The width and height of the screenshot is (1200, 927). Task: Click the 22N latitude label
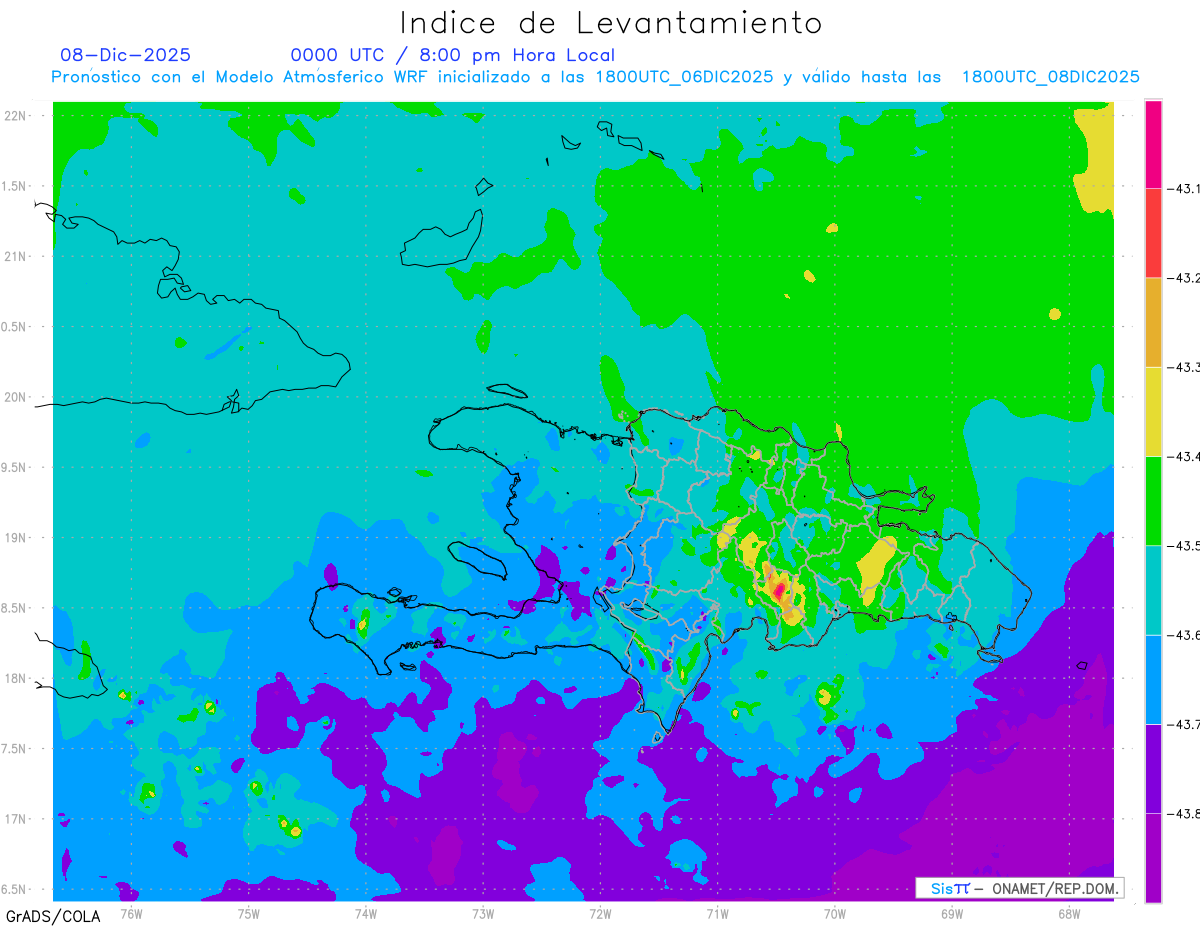coord(15,116)
